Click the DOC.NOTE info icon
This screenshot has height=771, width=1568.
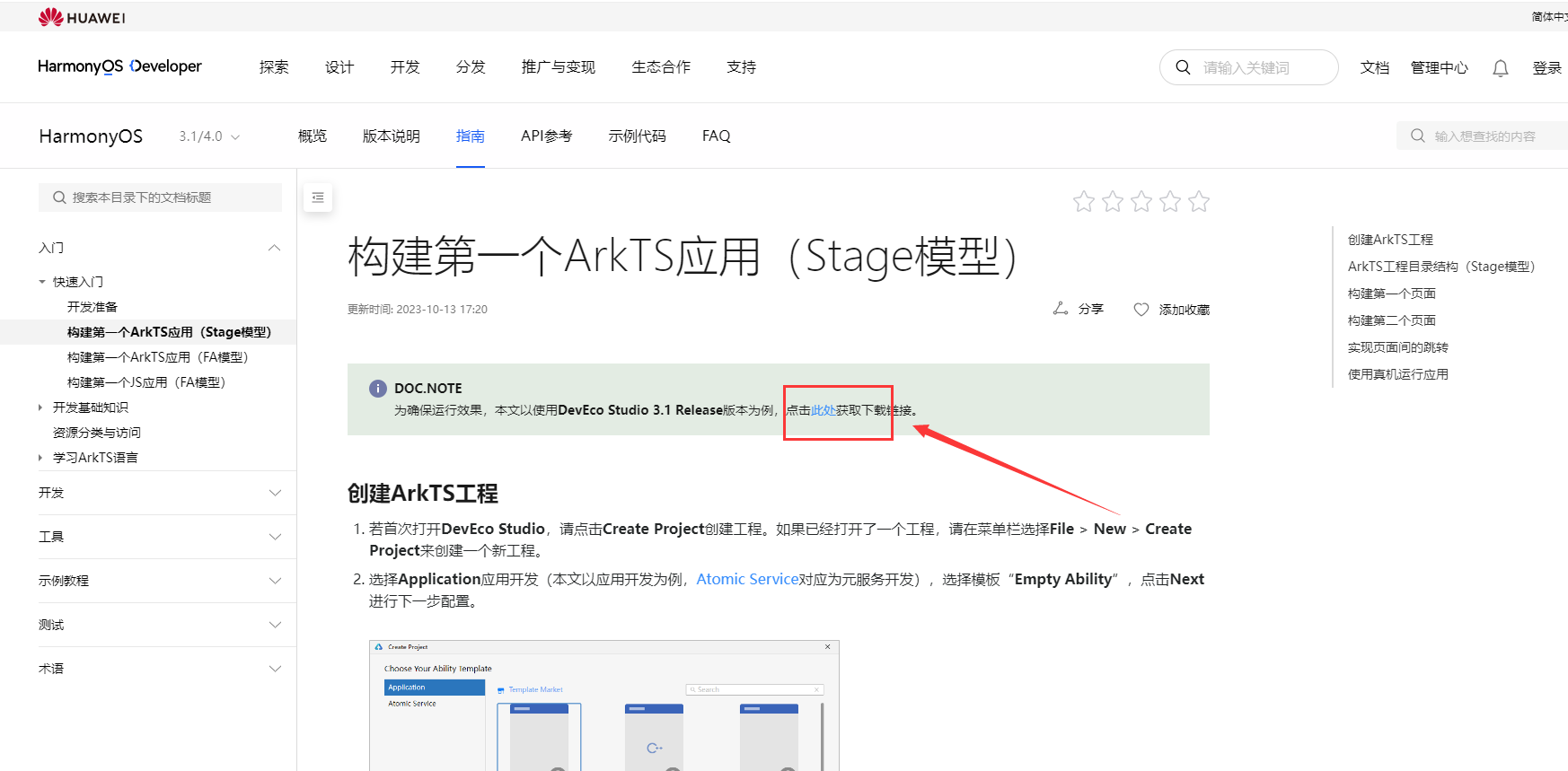pos(378,389)
